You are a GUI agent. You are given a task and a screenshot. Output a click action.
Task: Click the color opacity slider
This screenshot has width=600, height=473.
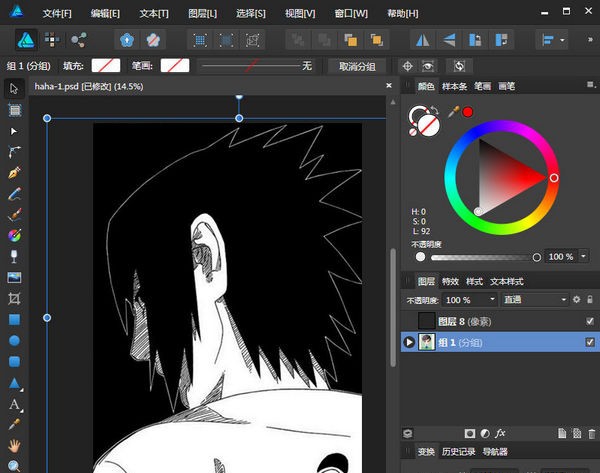(x=485, y=257)
